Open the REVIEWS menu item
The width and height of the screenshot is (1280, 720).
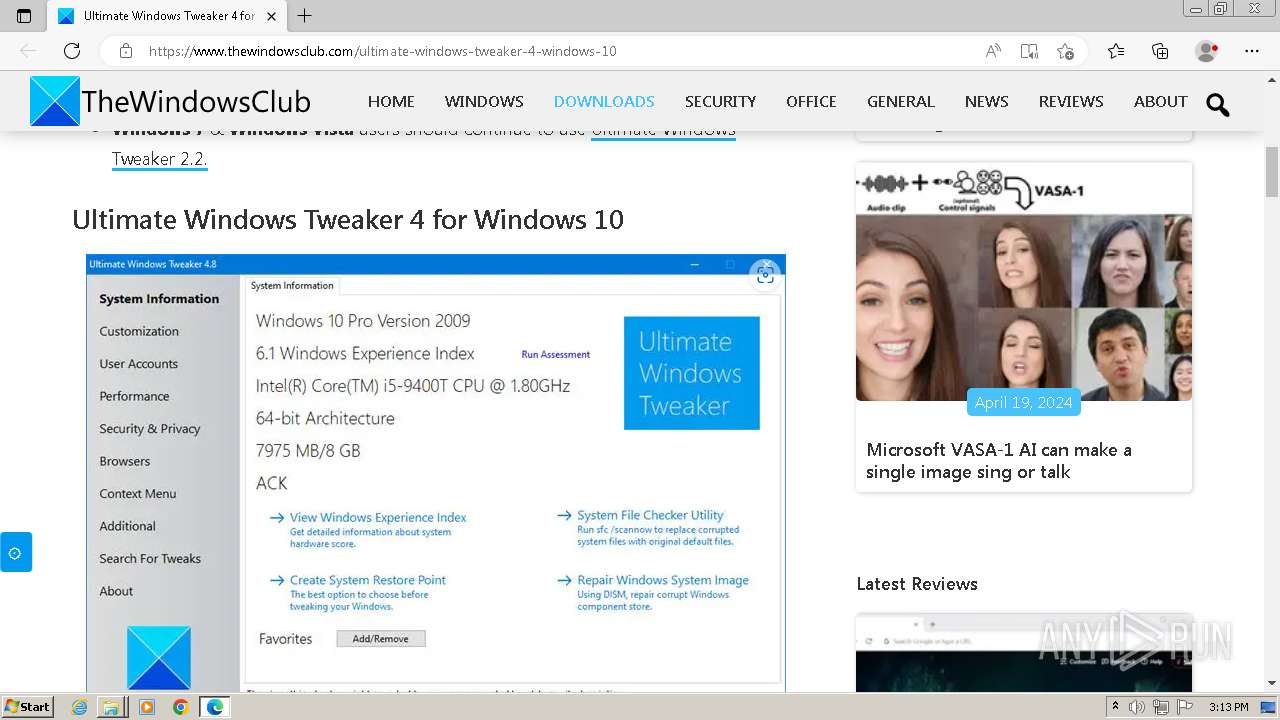coord(1071,101)
